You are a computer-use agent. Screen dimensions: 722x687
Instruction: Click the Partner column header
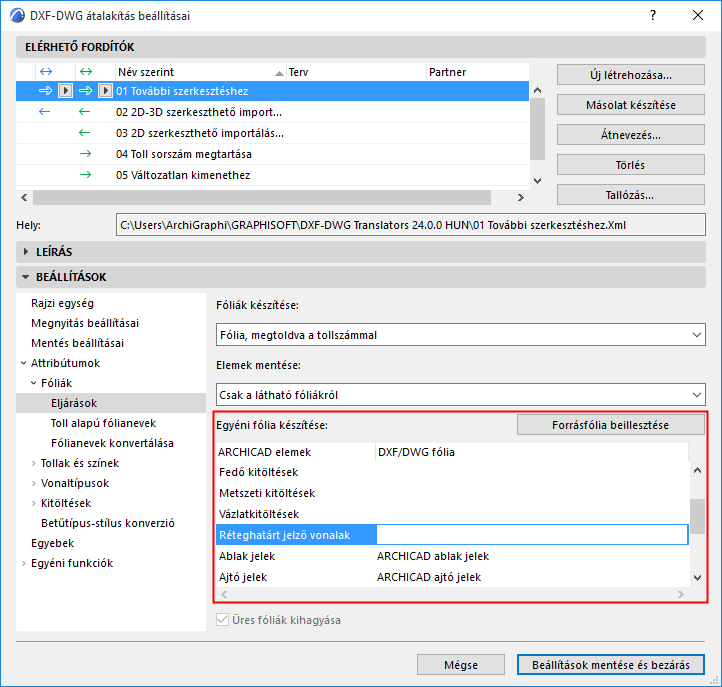[x=477, y=72]
